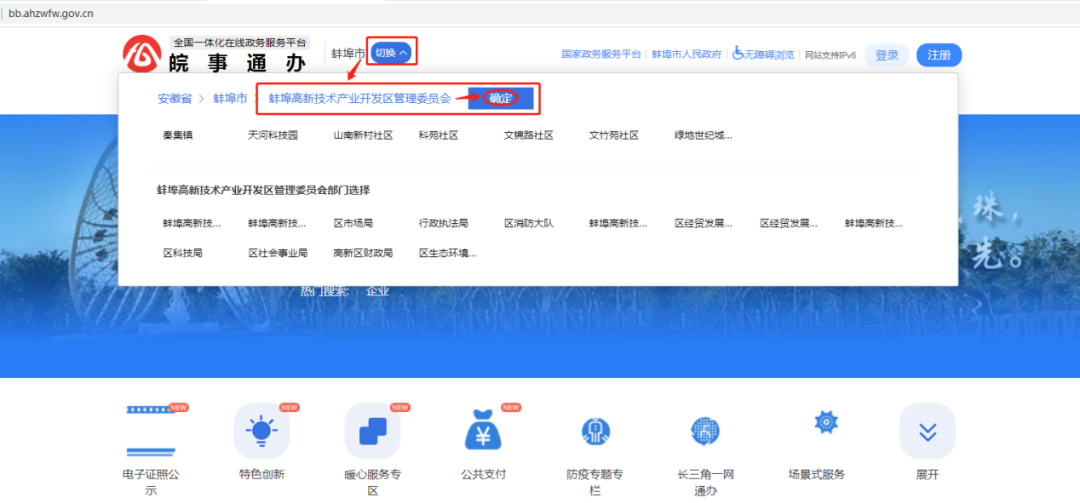Choose 文锦路社区

click(528, 136)
